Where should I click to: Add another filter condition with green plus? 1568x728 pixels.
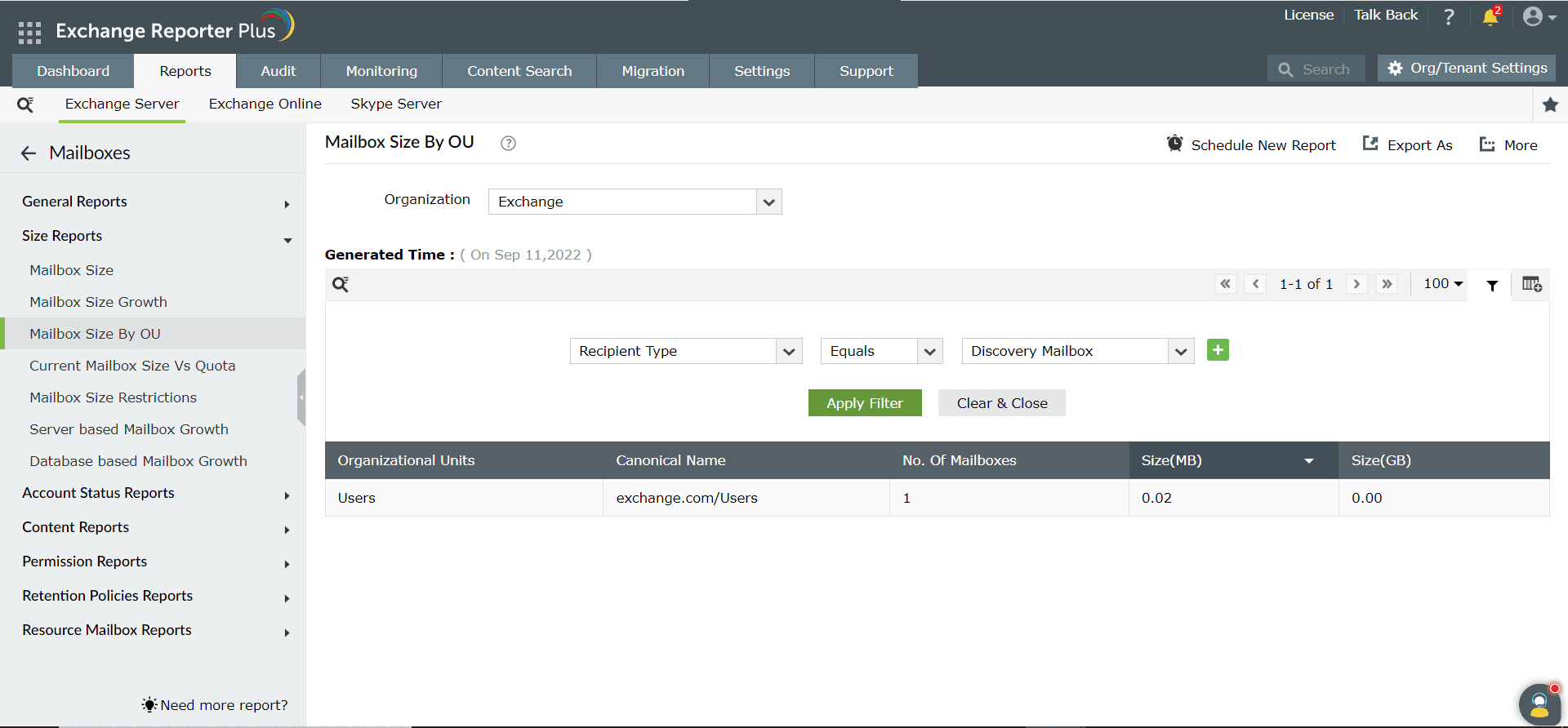click(1218, 350)
